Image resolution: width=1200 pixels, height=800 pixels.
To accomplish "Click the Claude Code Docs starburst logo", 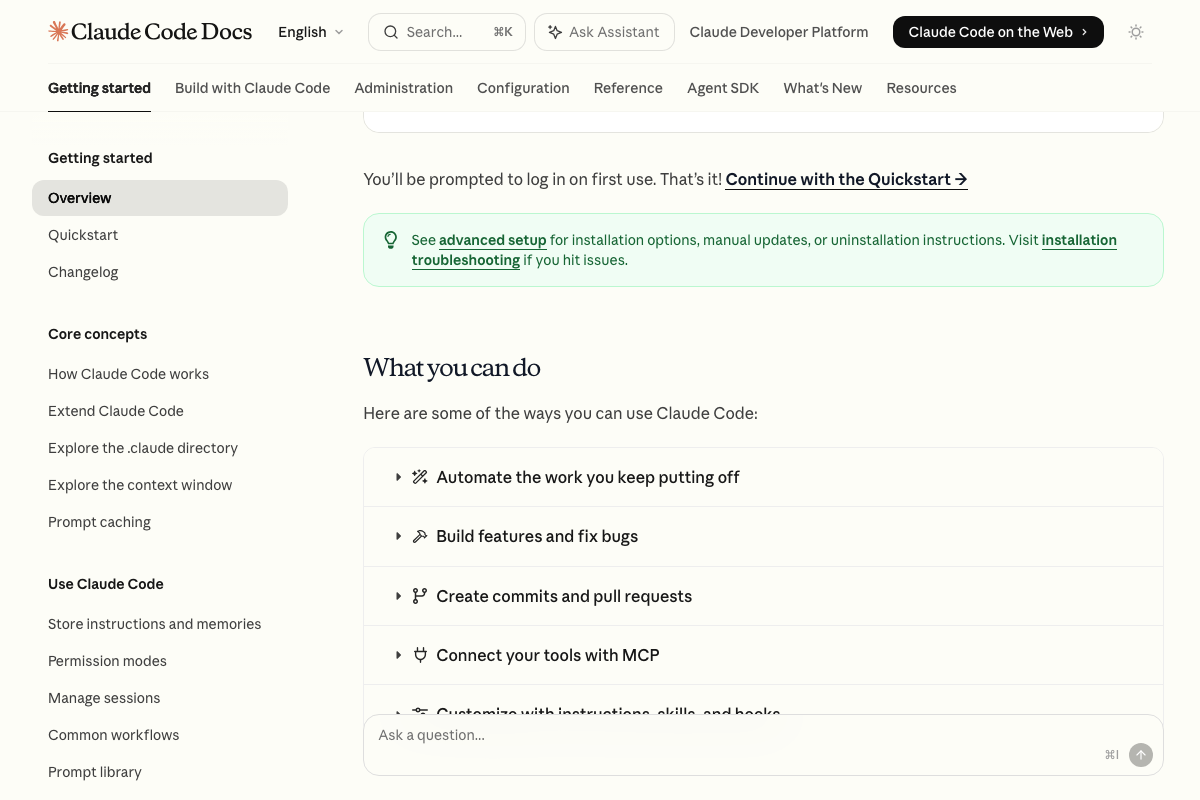I will coord(59,32).
